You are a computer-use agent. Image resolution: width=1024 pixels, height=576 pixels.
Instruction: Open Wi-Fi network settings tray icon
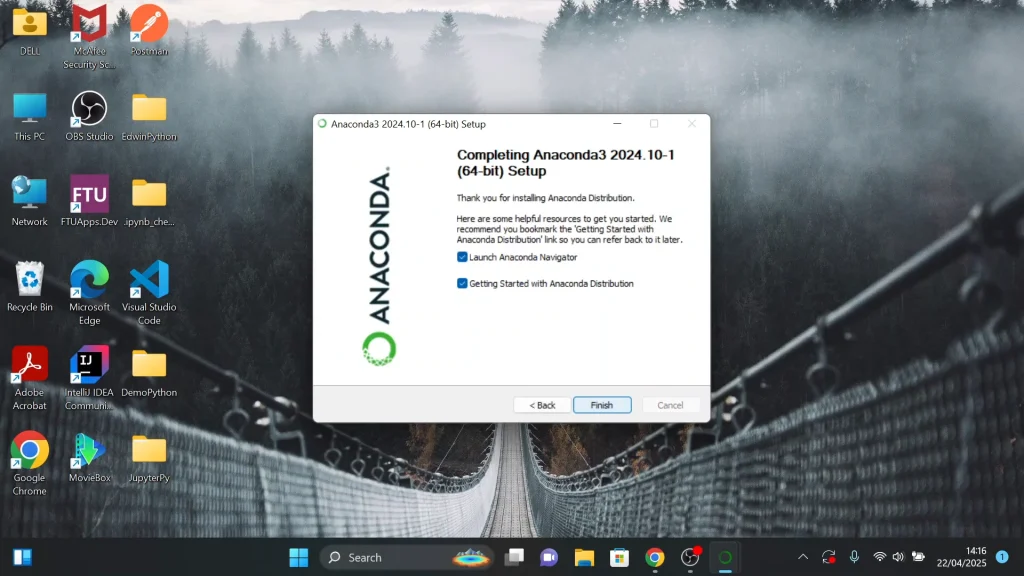[880, 557]
